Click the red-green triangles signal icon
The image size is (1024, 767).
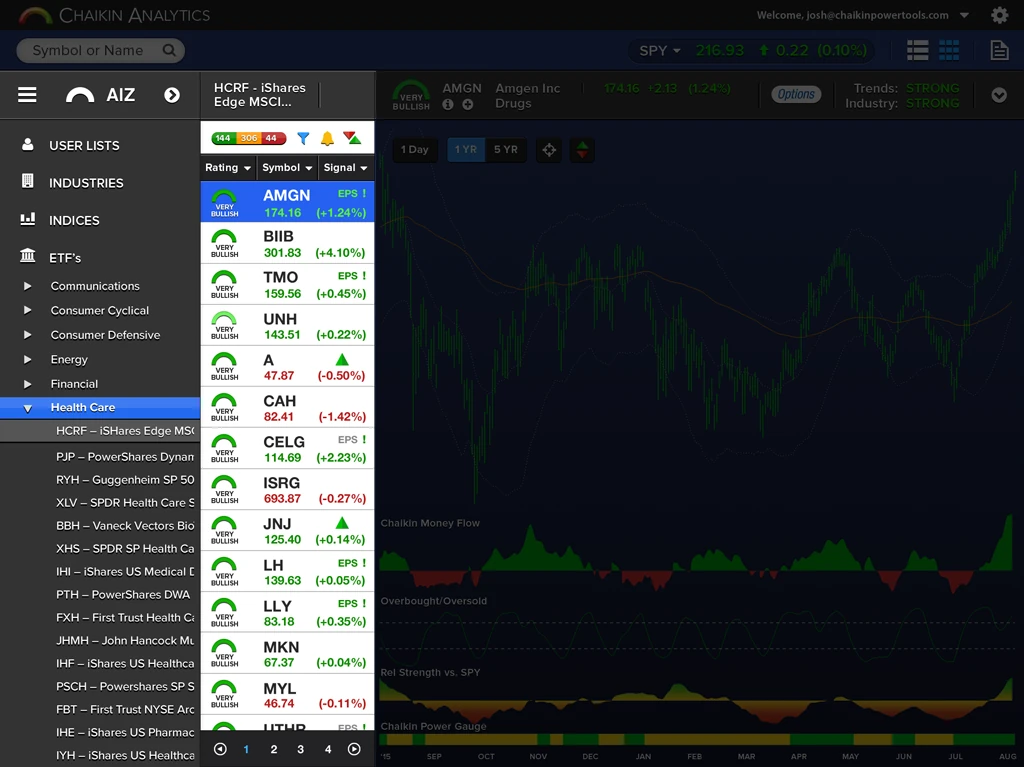click(352, 138)
